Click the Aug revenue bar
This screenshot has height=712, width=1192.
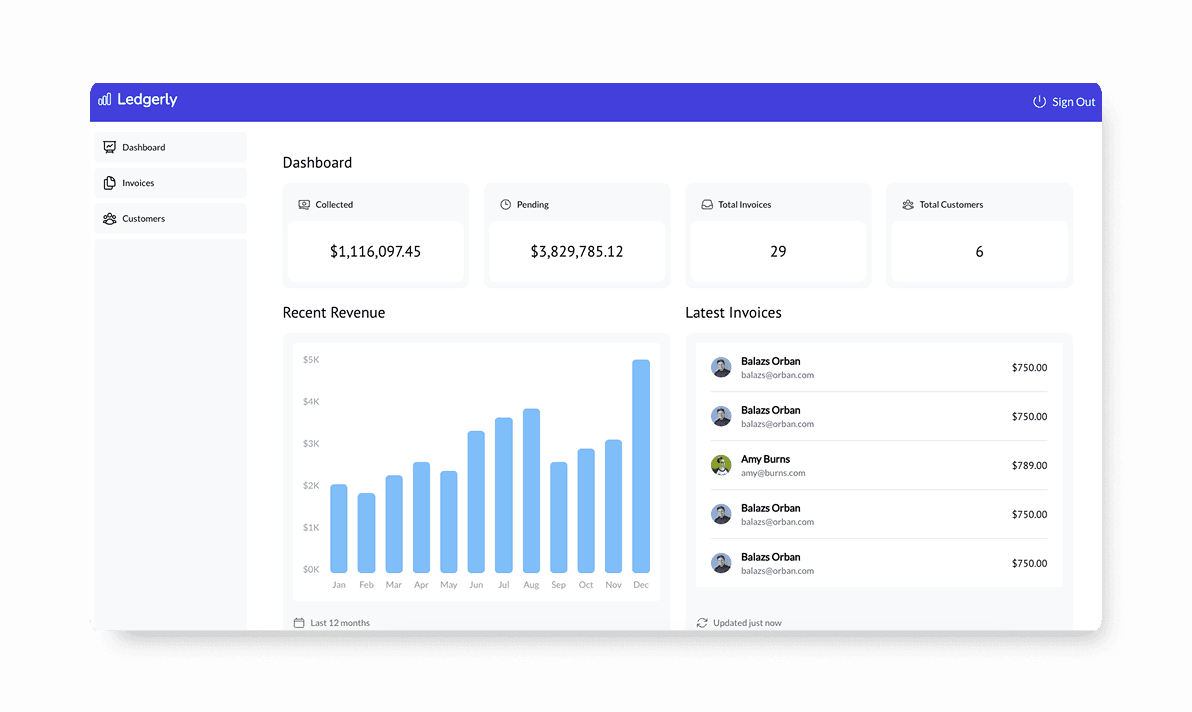[531, 490]
